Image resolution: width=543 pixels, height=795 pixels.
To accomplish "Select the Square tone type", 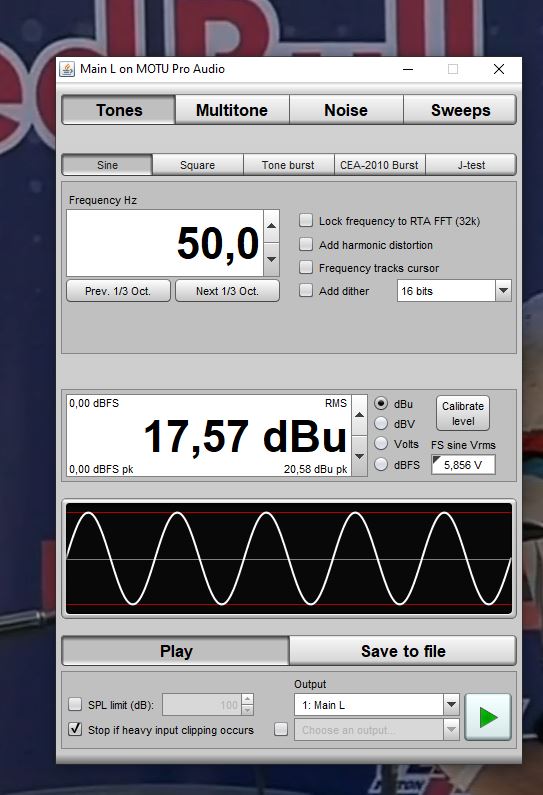I will 197,165.
